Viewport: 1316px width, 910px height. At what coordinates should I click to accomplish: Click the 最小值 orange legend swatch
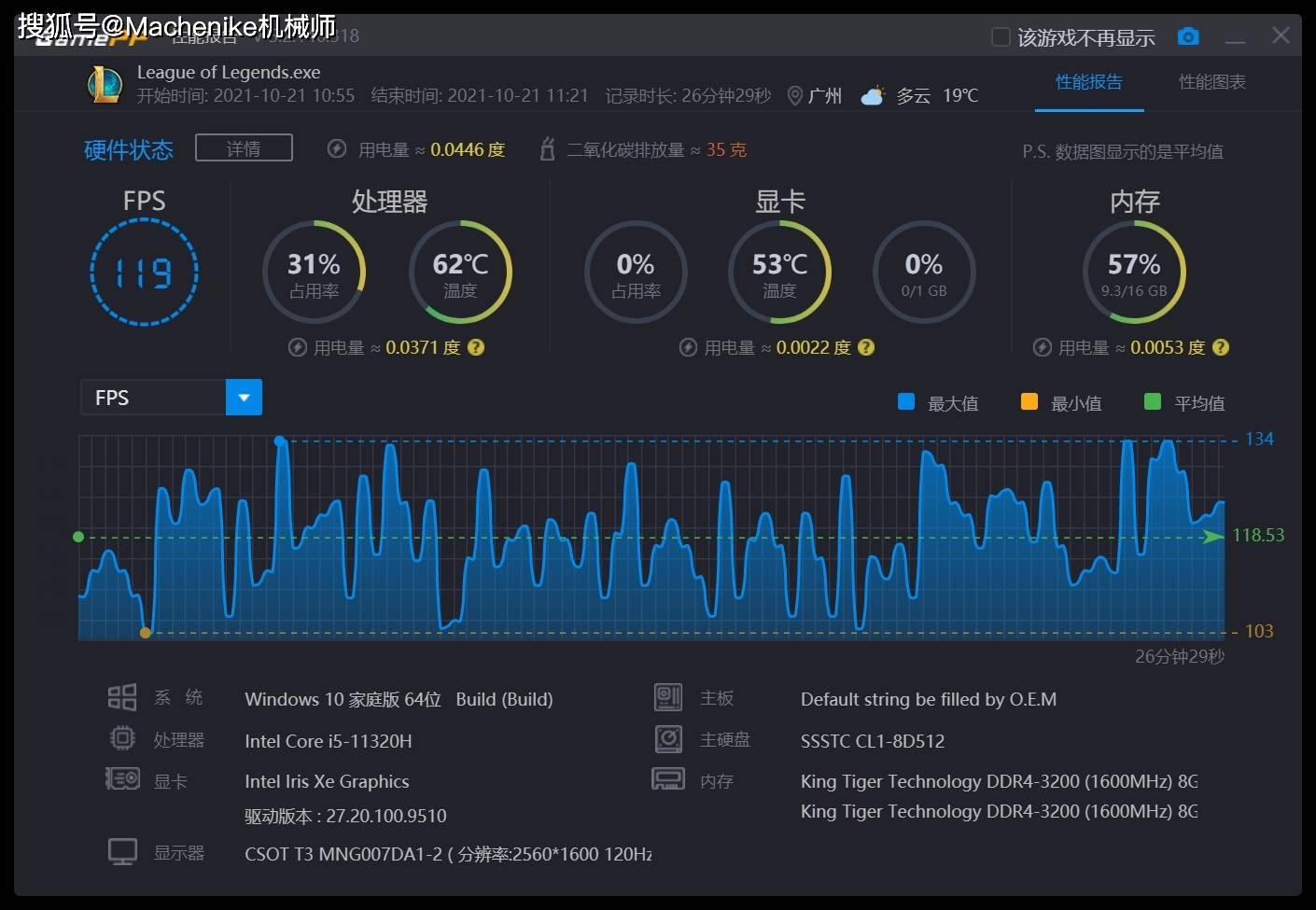[1029, 402]
